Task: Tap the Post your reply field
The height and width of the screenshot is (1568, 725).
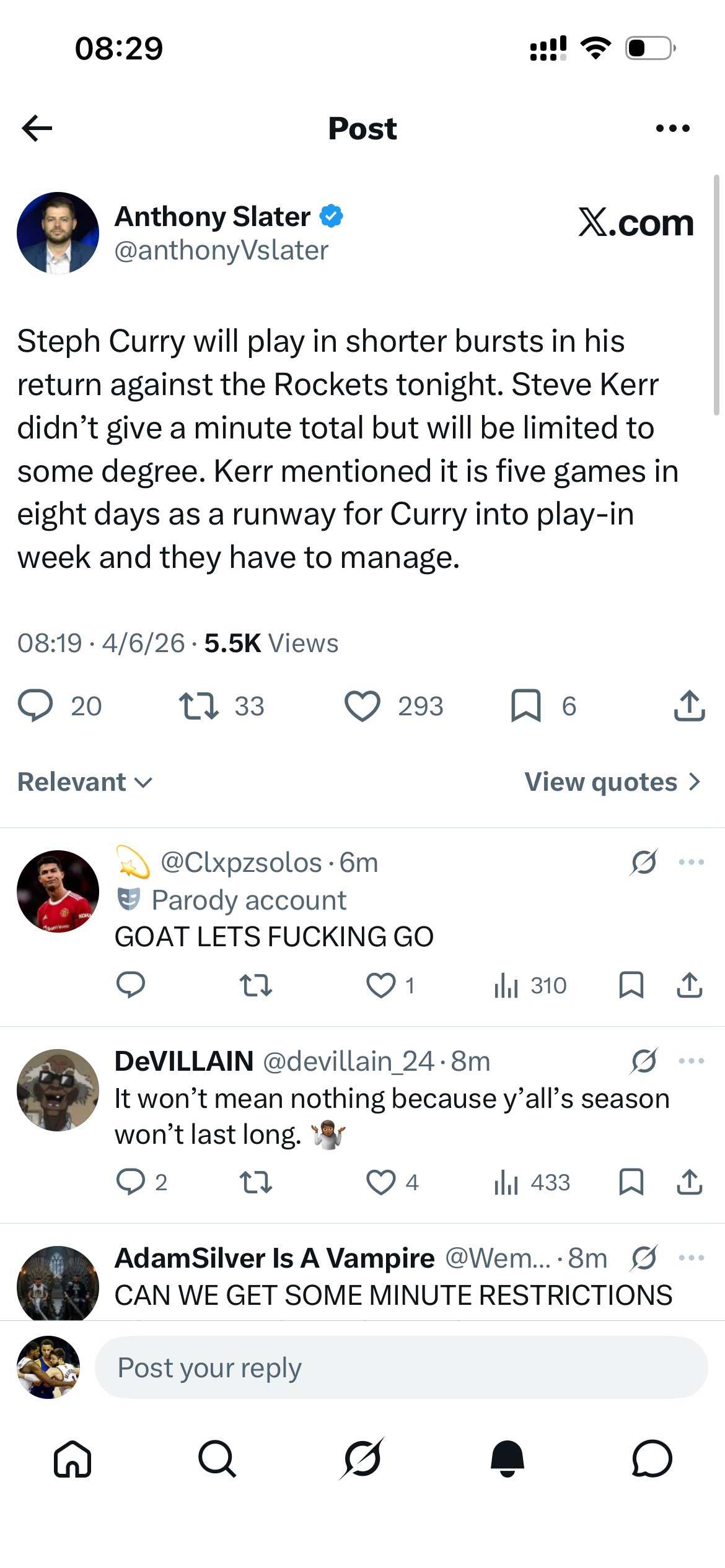Action: click(401, 1367)
